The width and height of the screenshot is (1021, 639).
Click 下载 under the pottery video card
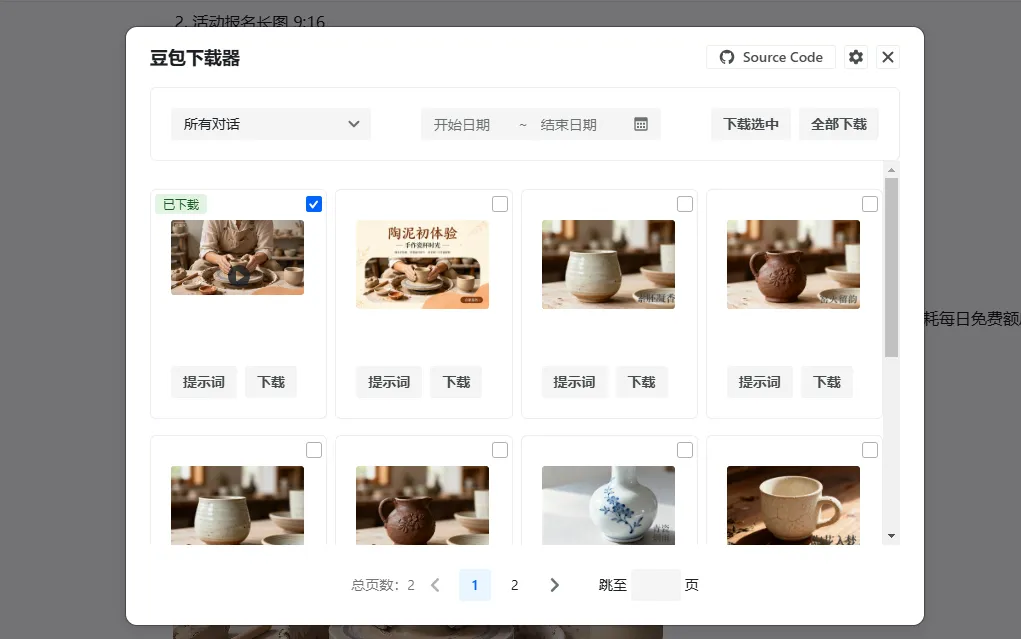[x=271, y=382]
